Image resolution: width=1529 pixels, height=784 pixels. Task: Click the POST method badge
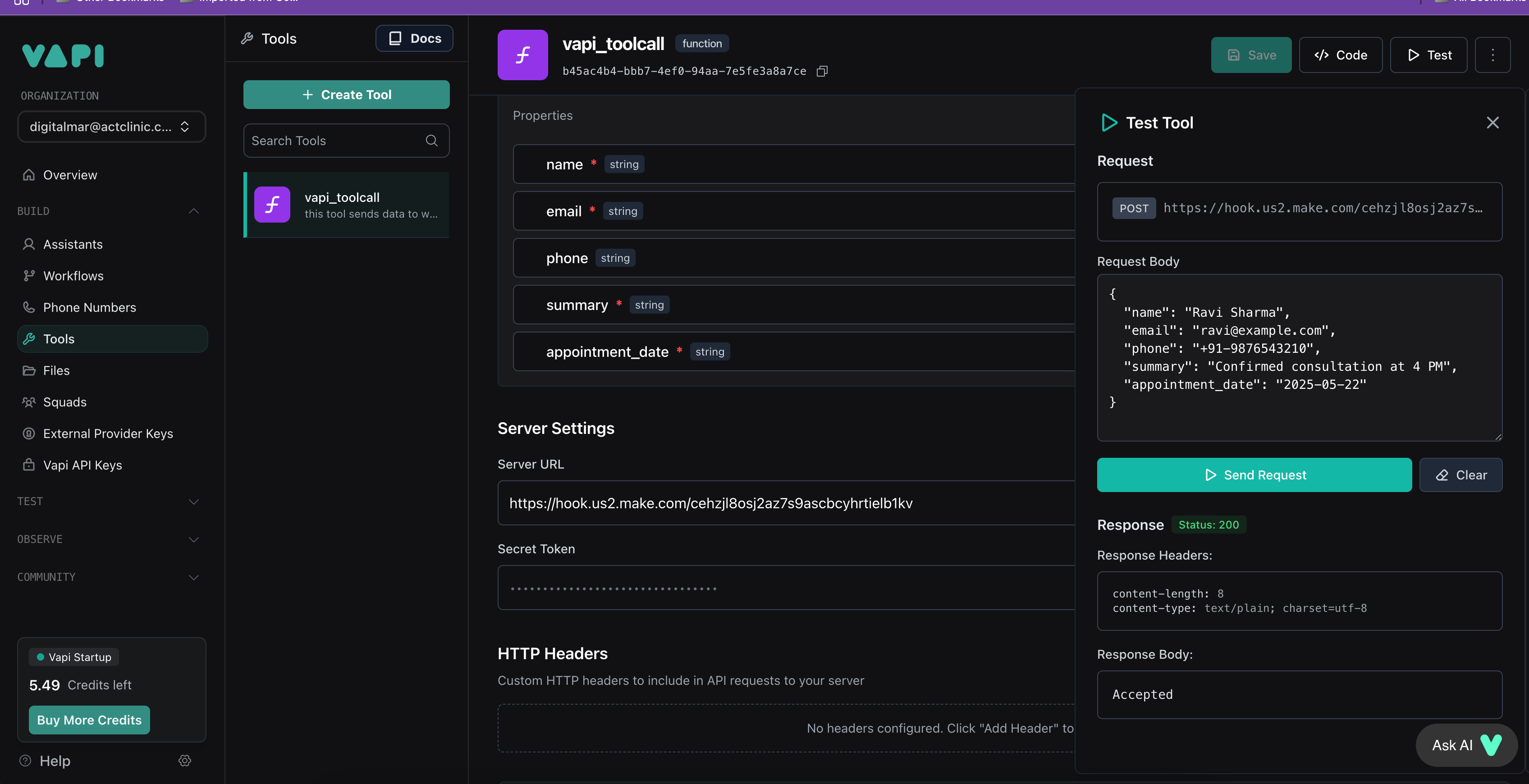[1134, 208]
